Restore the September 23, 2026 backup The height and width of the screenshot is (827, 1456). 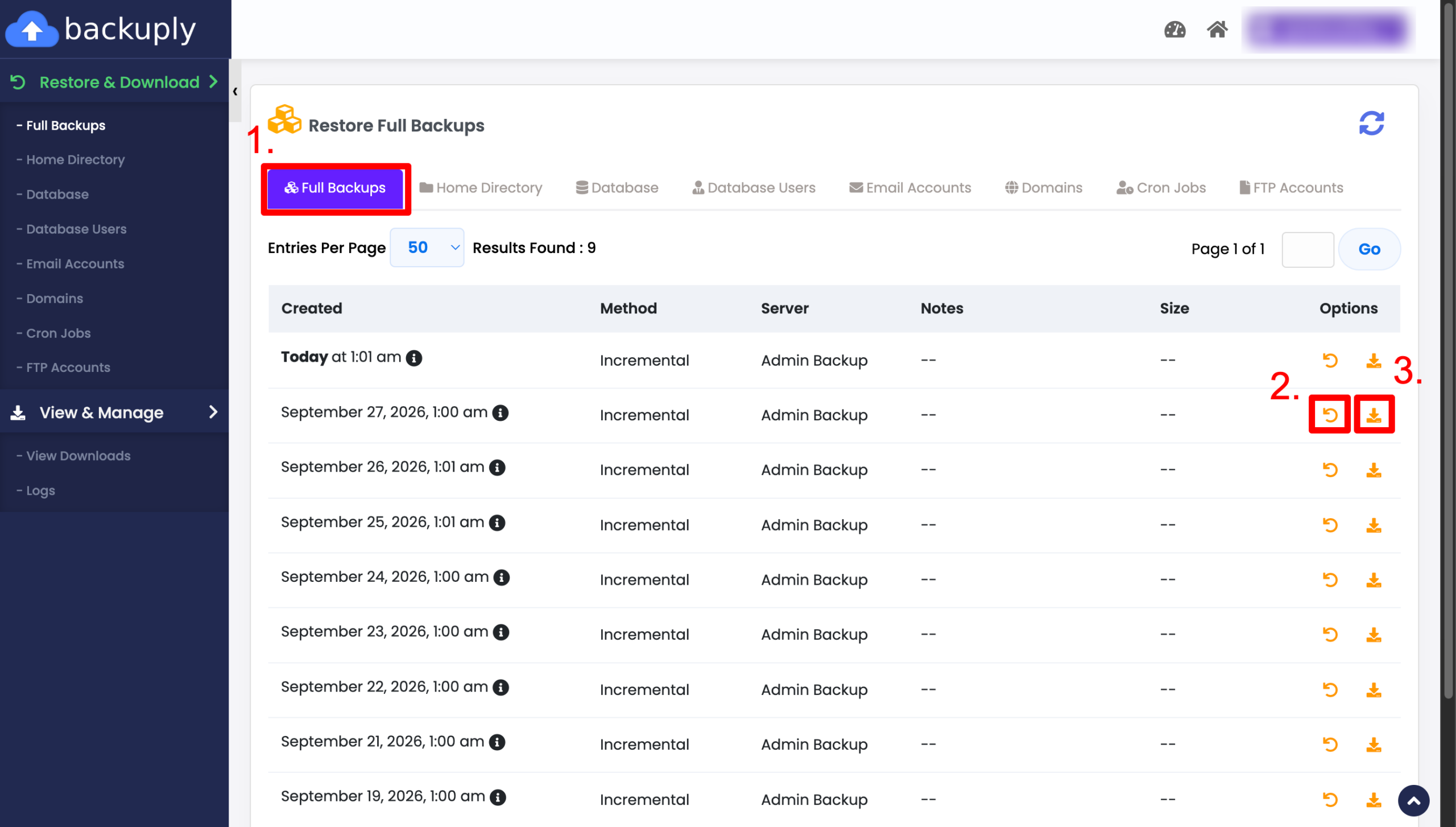pyautogui.click(x=1330, y=634)
